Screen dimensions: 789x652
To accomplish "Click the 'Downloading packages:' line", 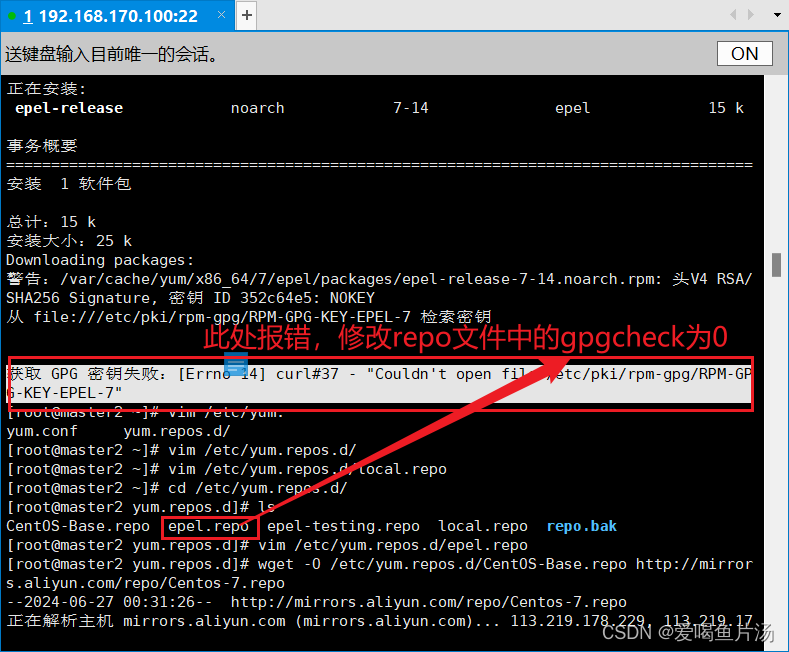I will (x=100, y=260).
